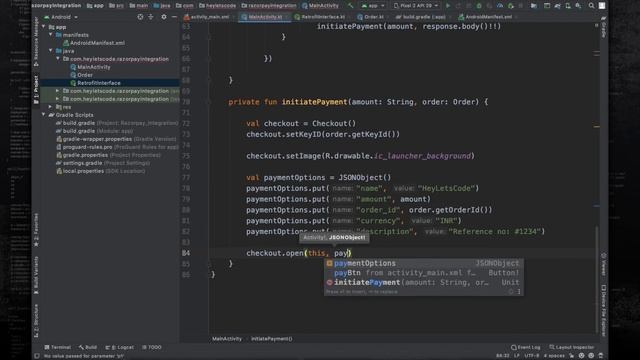This screenshot has width=640, height=360.
Task: Open the app run configuration dropdown
Action: pos(373,6)
